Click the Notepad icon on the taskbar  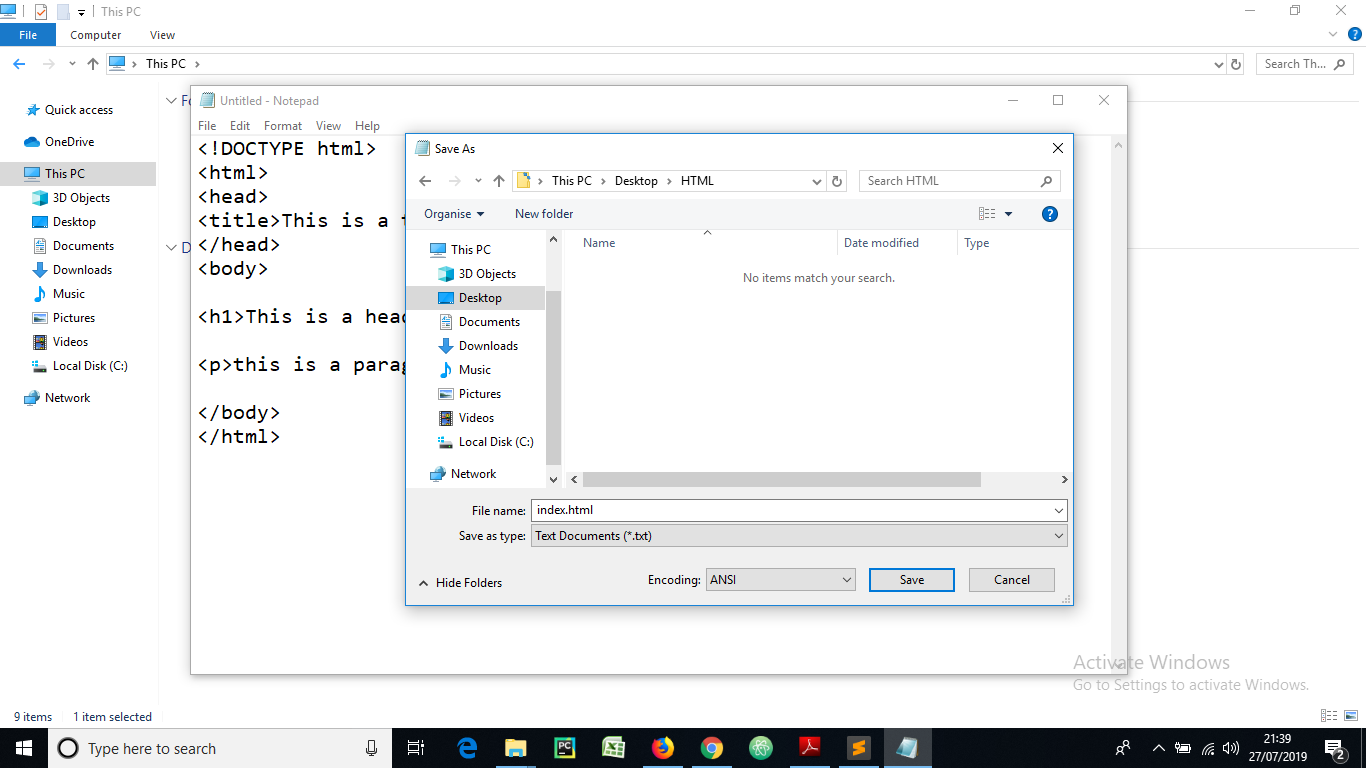[x=908, y=748]
